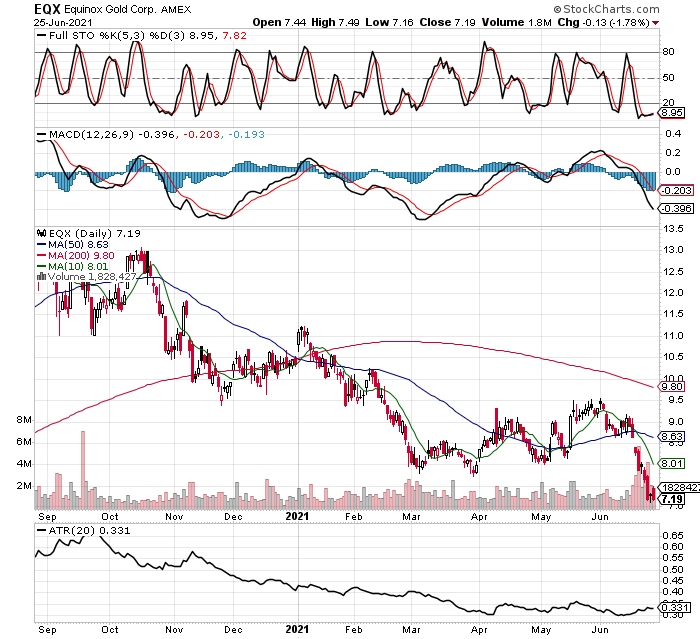The image size is (700, 639).
Task: Click the Chg -0.13 (-1.78%) value
Action: pyautogui.click(x=603, y=22)
